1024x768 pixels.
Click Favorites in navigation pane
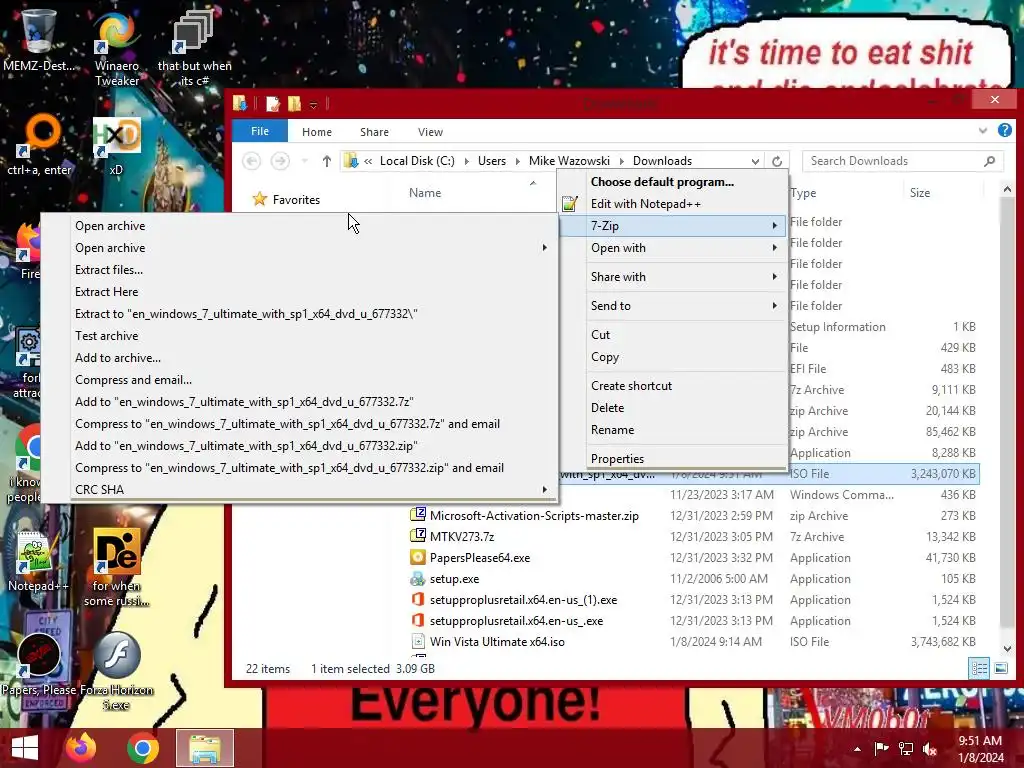pyautogui.click(x=296, y=200)
